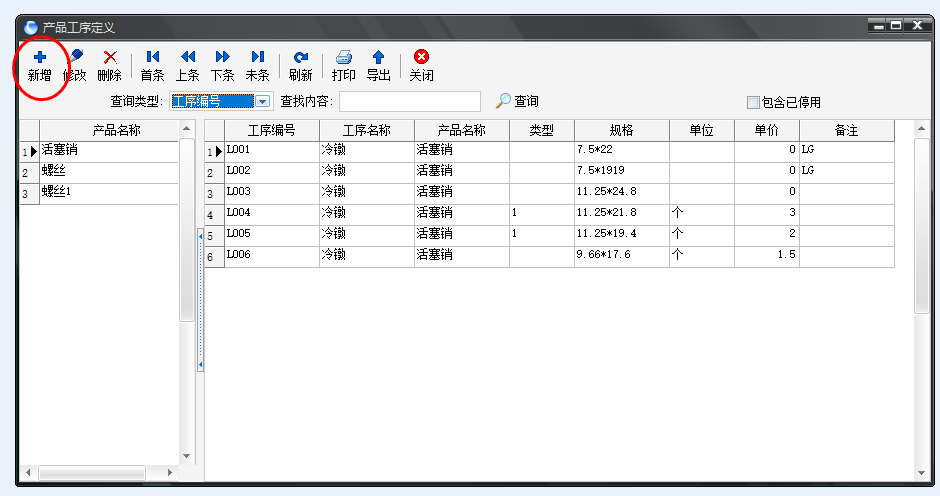Screen dimensions: 940x496
Task: Click the 查询 magnifier search button
Action: [517, 101]
